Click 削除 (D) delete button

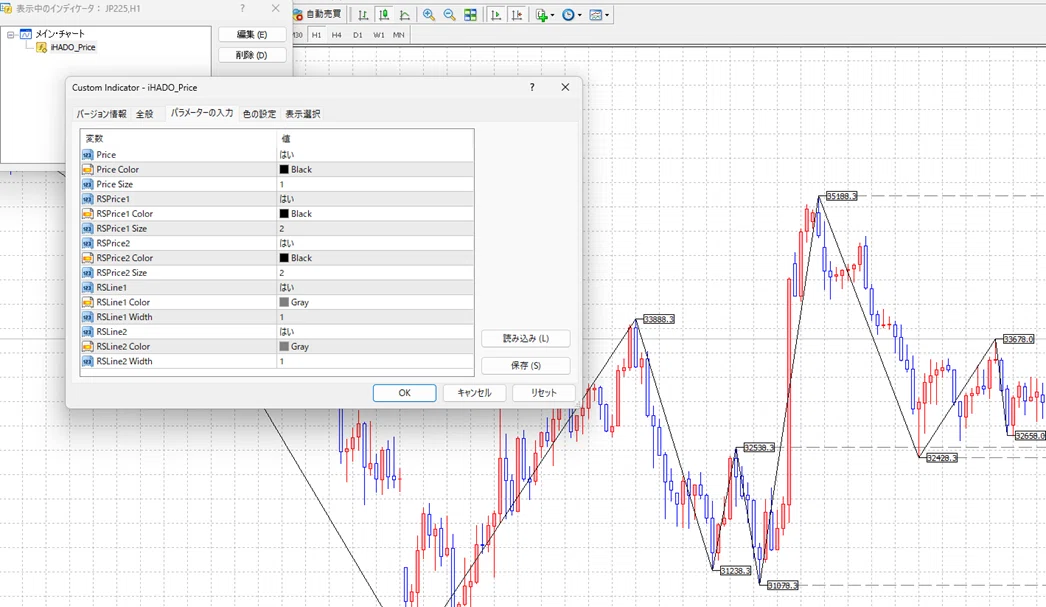point(252,55)
